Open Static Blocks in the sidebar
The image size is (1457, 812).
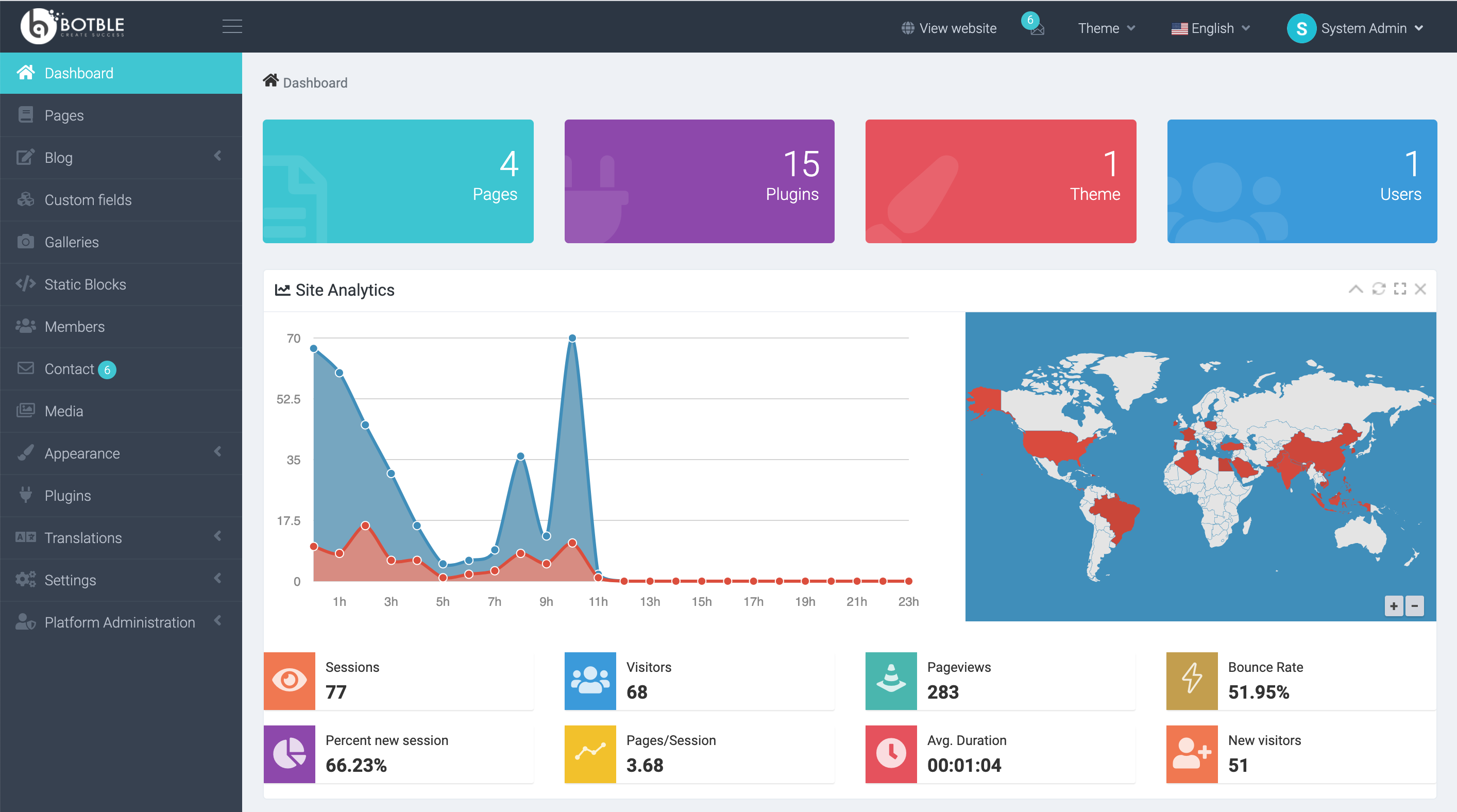[x=121, y=284]
